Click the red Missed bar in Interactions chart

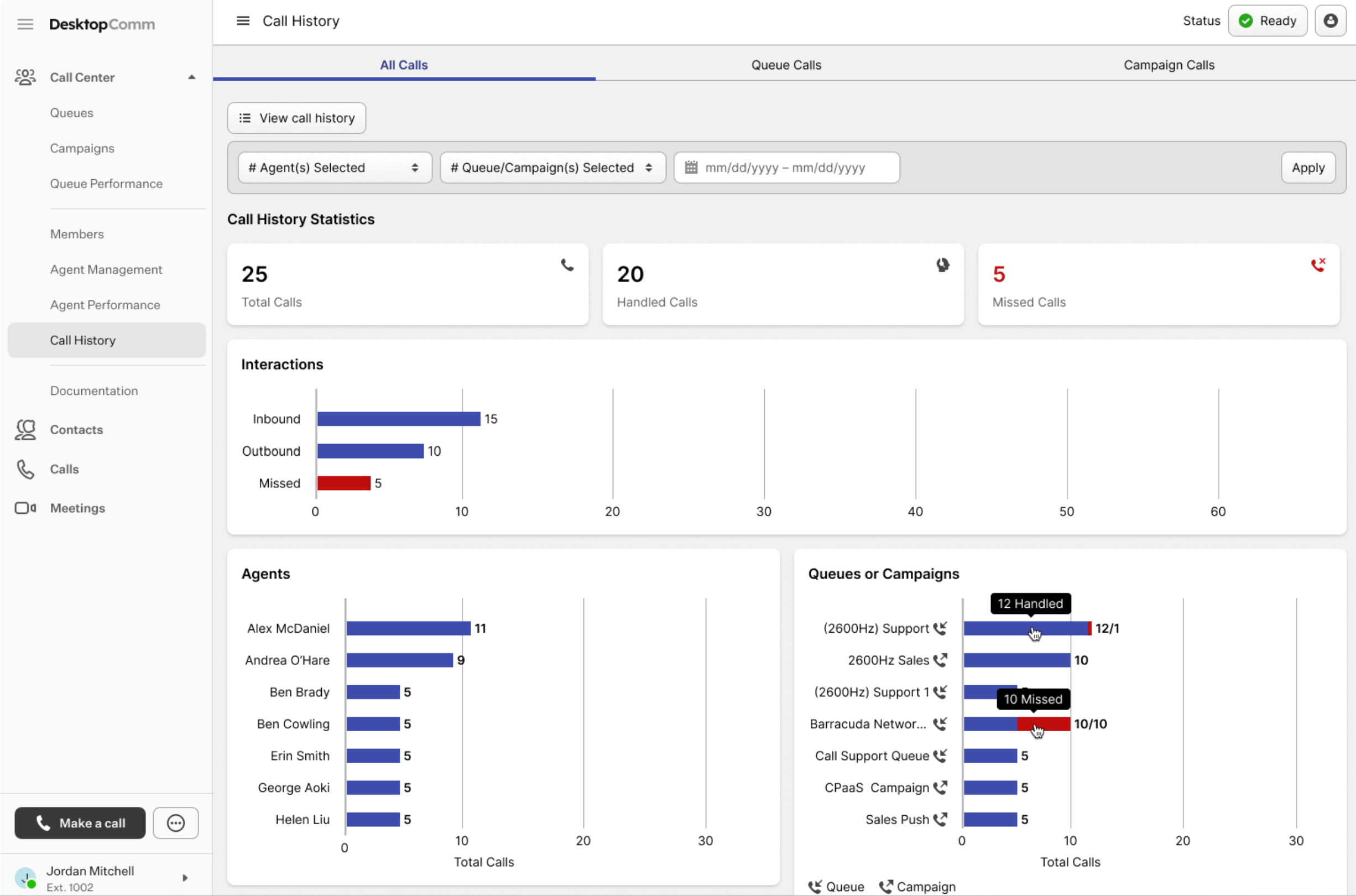344,483
